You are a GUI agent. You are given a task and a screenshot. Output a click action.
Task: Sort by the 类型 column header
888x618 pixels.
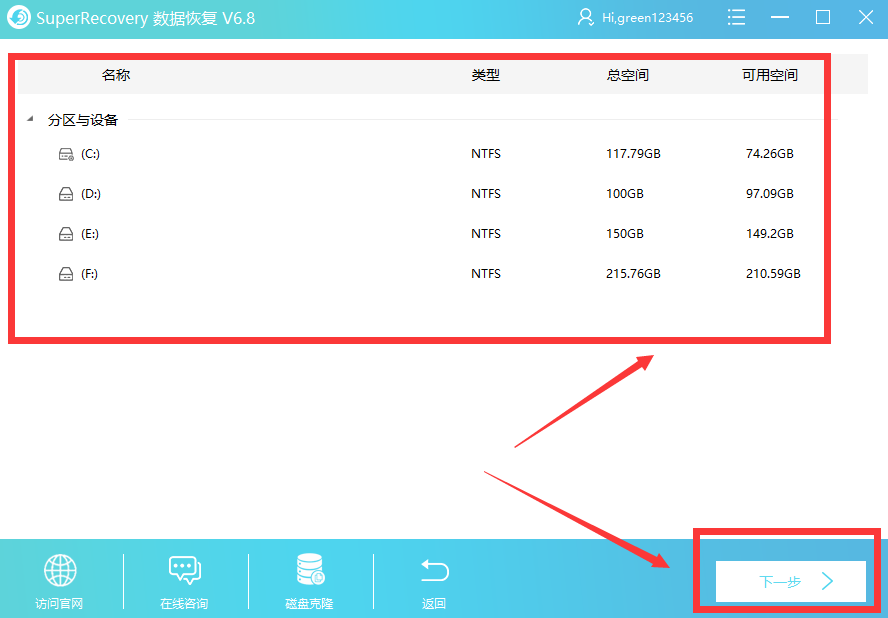pyautogui.click(x=486, y=75)
